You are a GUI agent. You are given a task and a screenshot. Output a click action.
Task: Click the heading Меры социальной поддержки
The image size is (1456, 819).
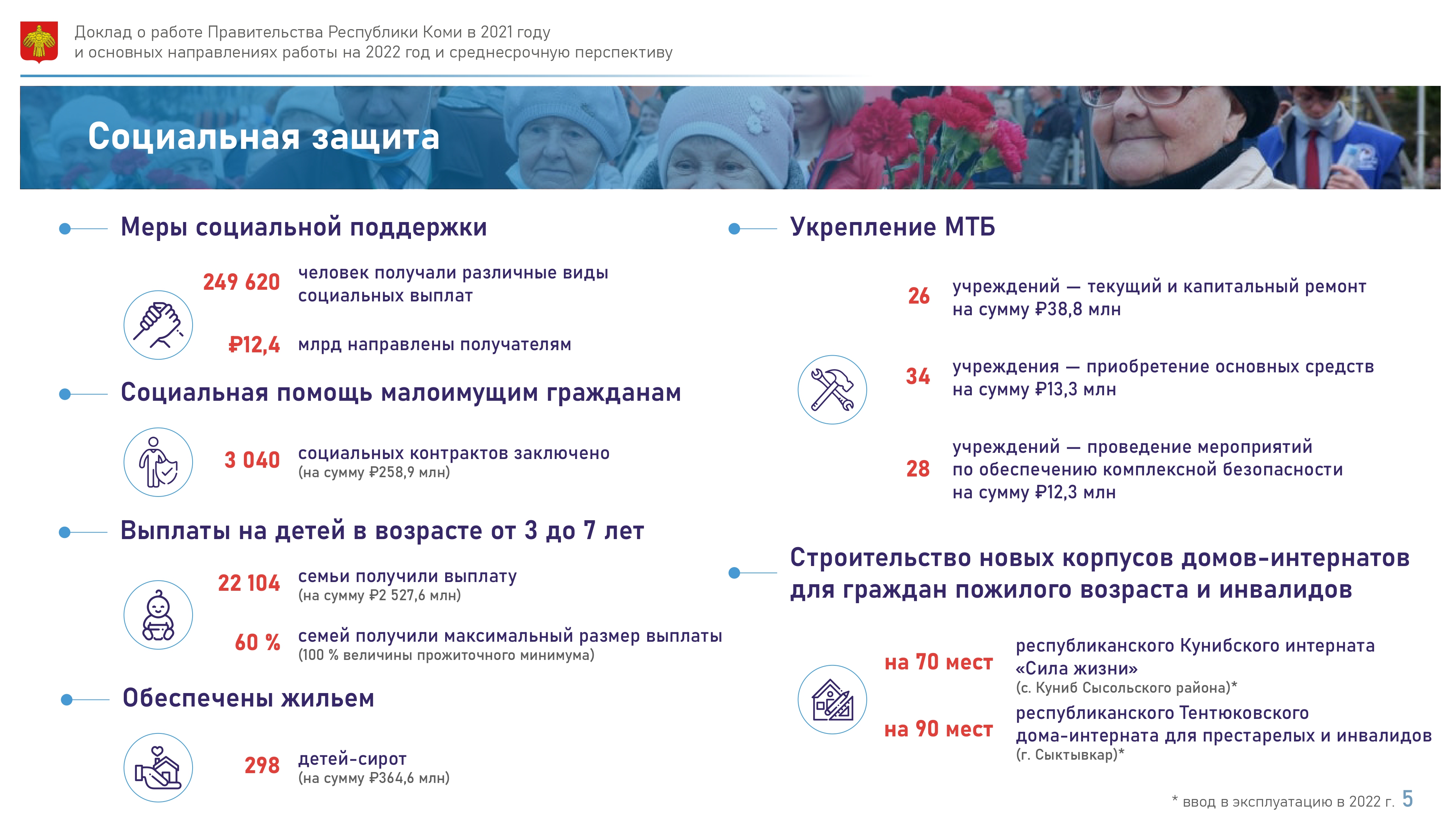(304, 227)
